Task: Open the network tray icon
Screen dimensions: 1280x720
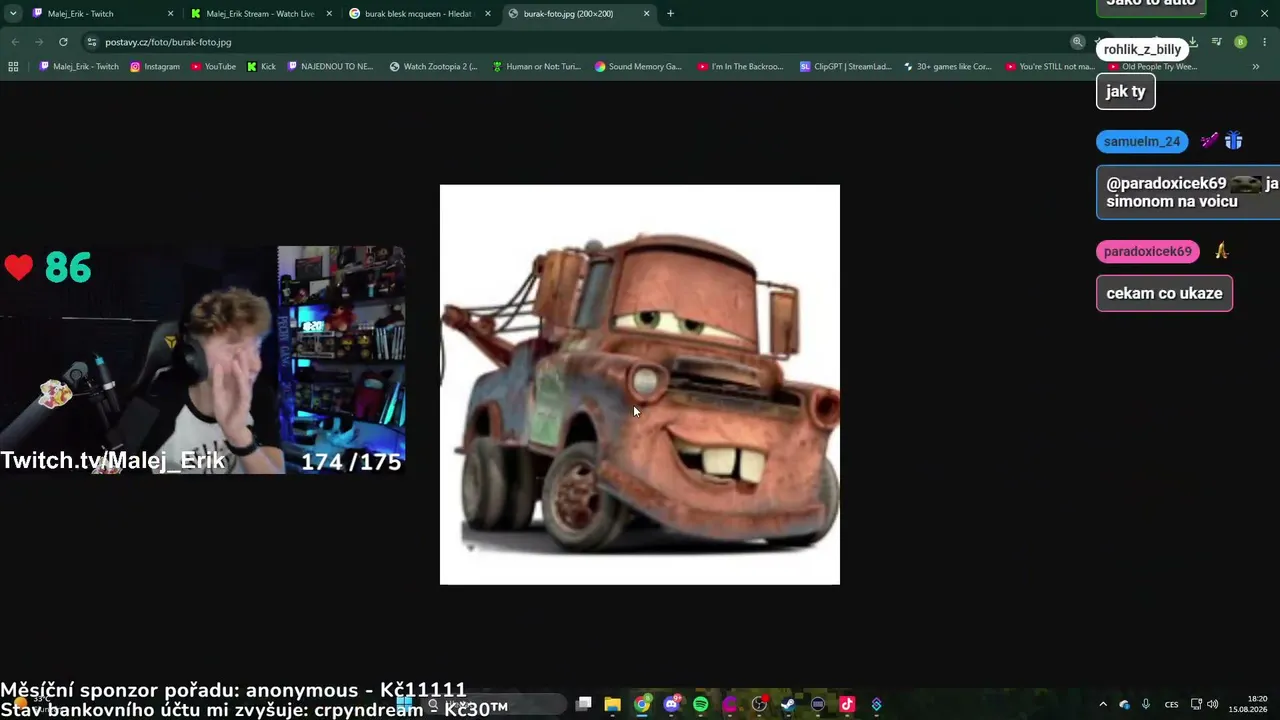Action: (x=1196, y=704)
